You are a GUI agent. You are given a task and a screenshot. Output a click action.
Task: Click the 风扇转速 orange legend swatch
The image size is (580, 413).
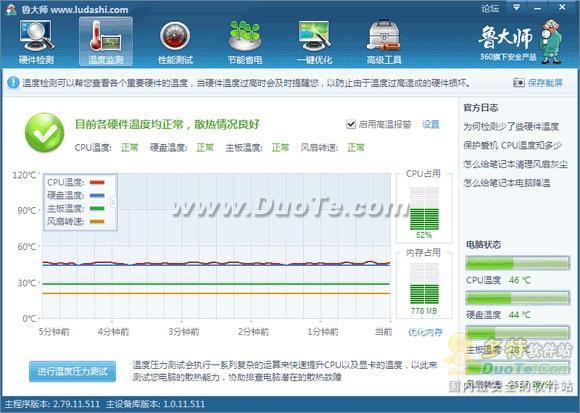97,221
